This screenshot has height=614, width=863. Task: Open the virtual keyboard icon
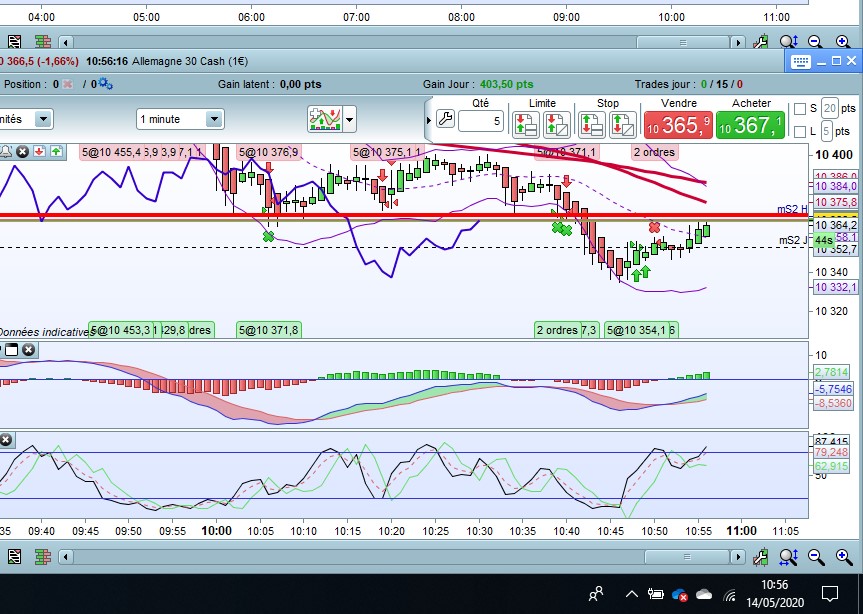pos(799,61)
